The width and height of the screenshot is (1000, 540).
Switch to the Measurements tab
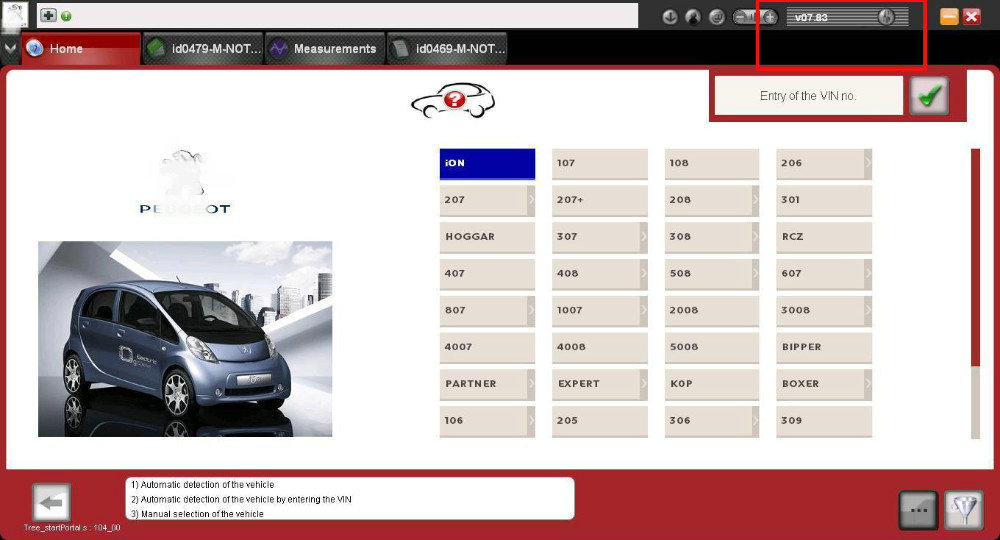click(x=325, y=48)
